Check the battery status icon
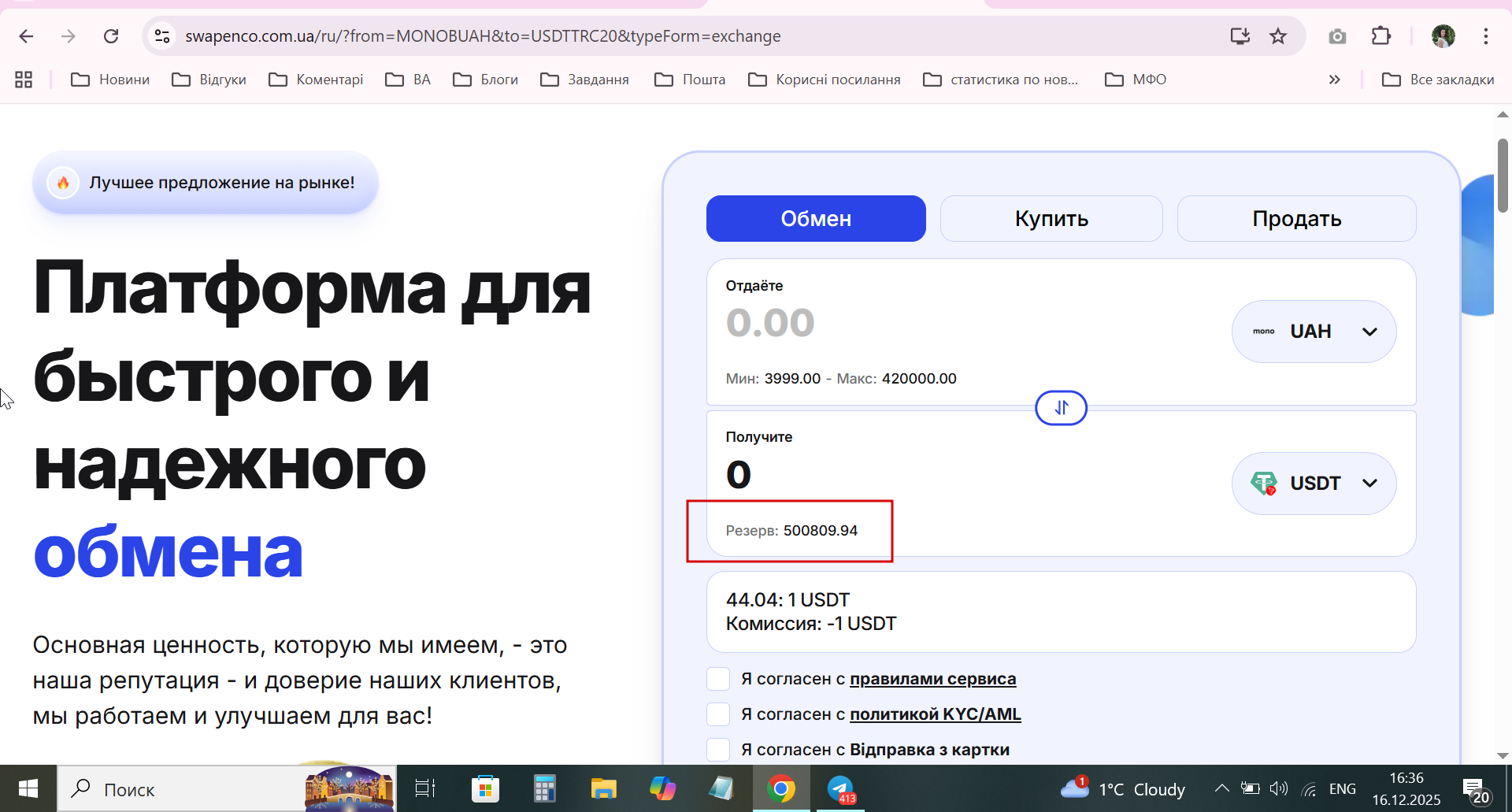The width and height of the screenshot is (1512, 812). tap(1250, 788)
